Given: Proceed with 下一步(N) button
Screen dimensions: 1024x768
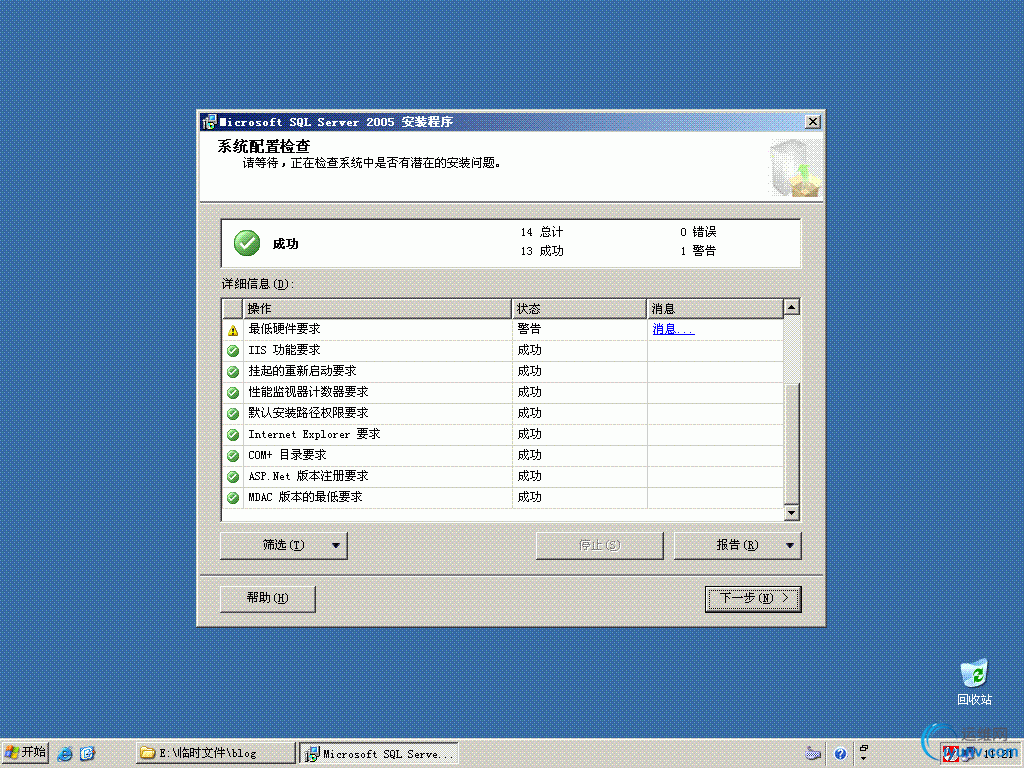Looking at the screenshot, I should click(753, 598).
